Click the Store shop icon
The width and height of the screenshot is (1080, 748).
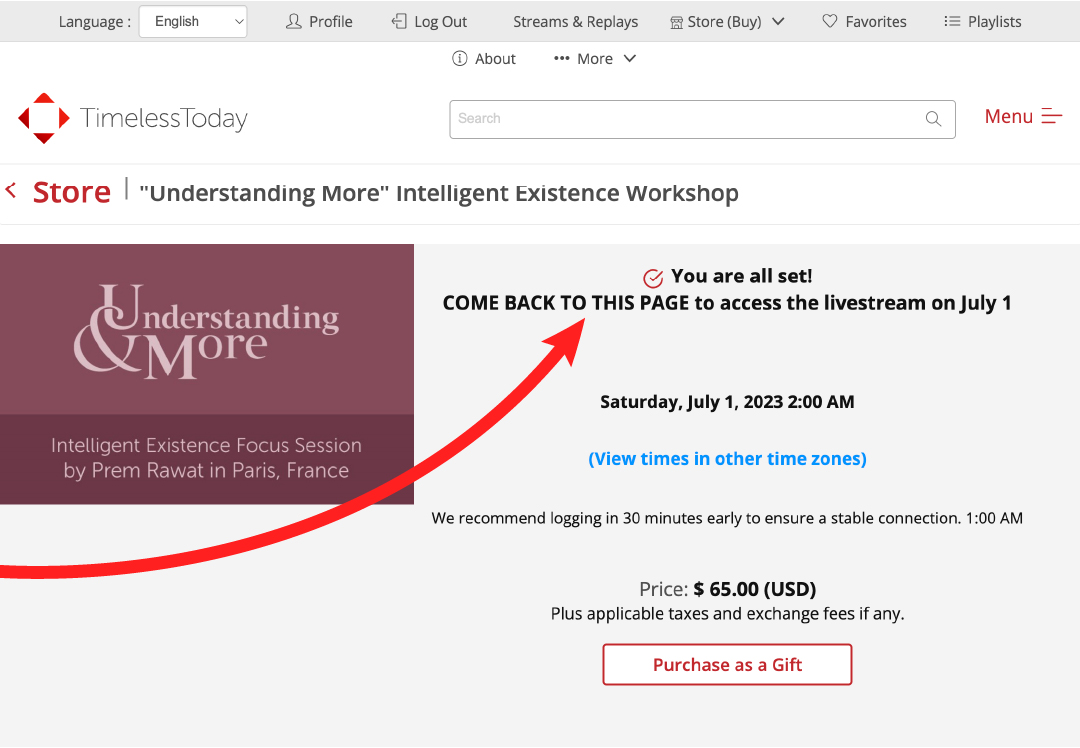(676, 23)
